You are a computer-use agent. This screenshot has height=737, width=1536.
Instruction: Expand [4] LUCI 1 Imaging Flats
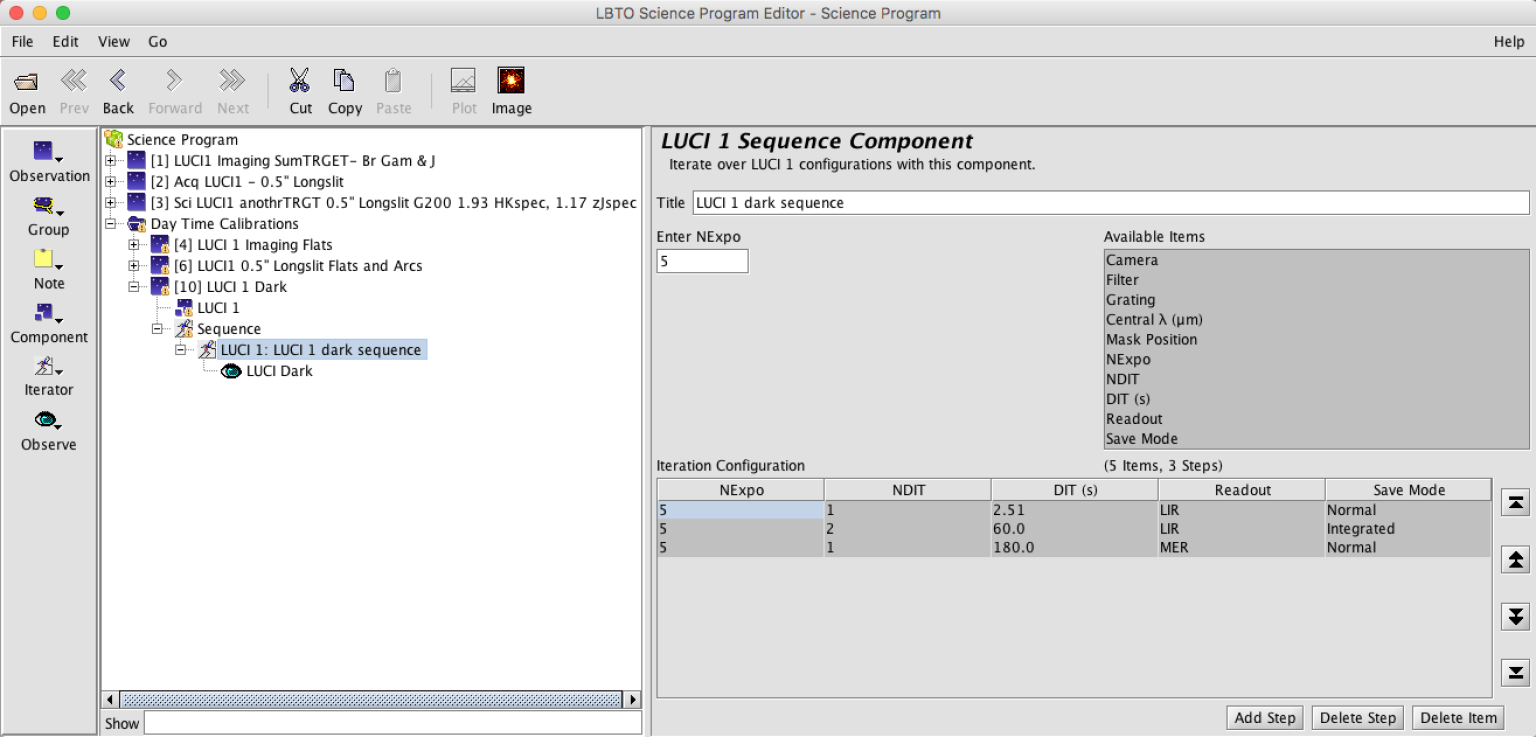(x=134, y=245)
